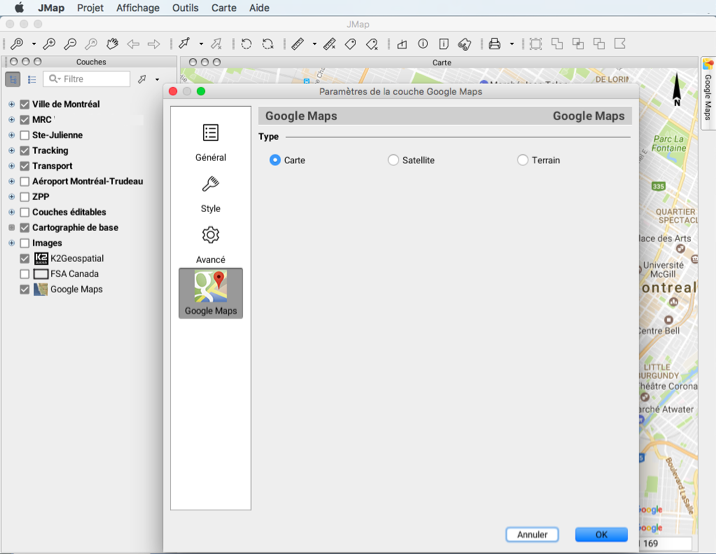Go to previous map view arrow
716x554 pixels.
(133, 44)
